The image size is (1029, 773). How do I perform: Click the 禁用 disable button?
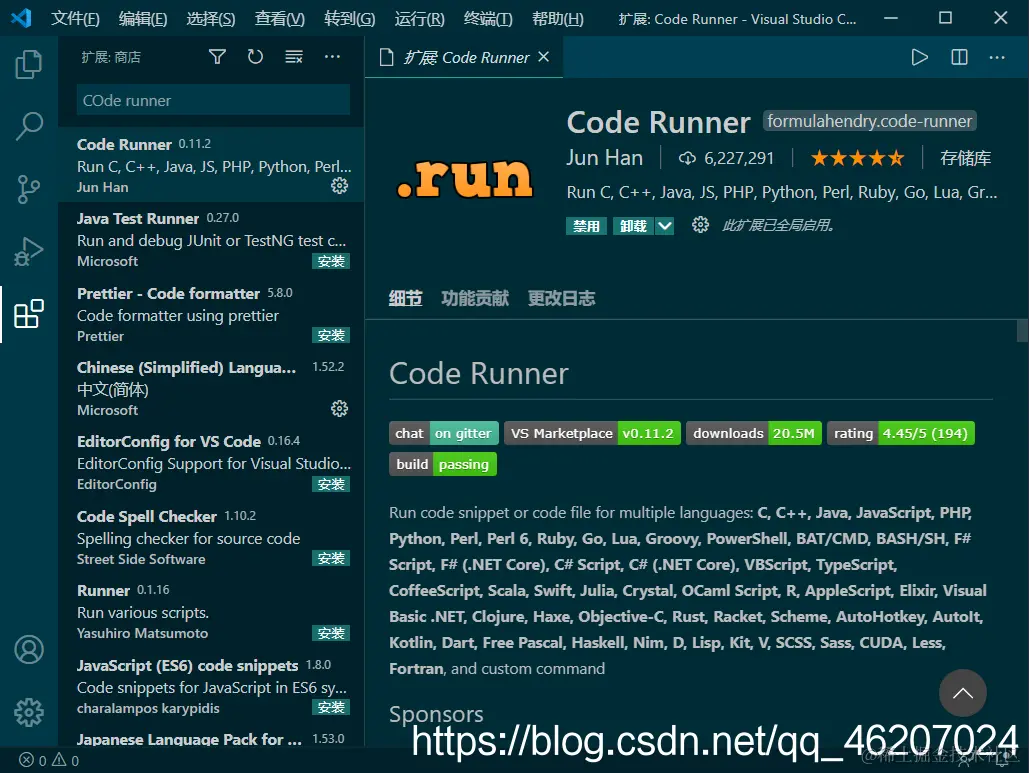586,226
